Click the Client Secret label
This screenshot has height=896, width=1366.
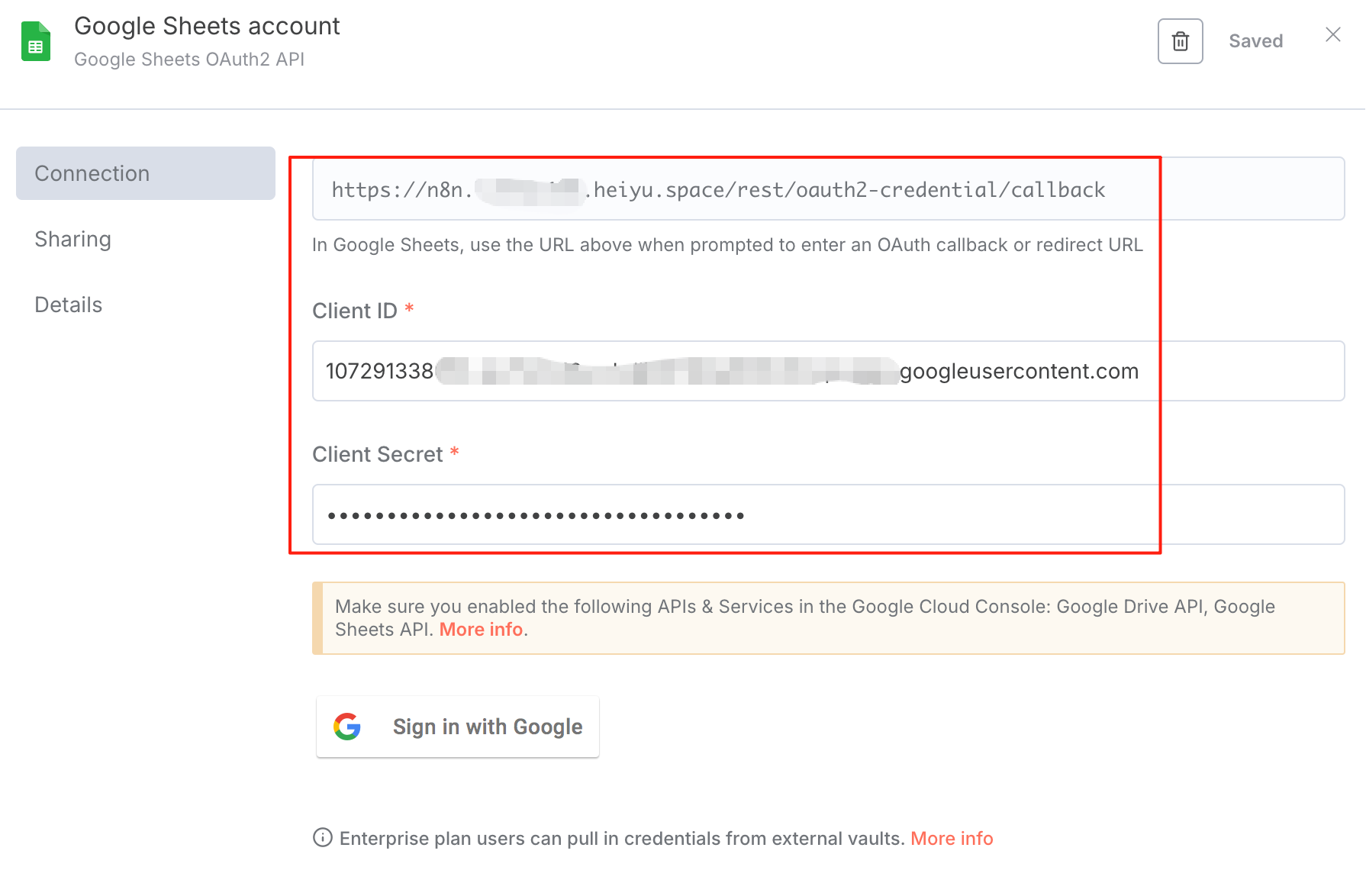pyautogui.click(x=378, y=454)
